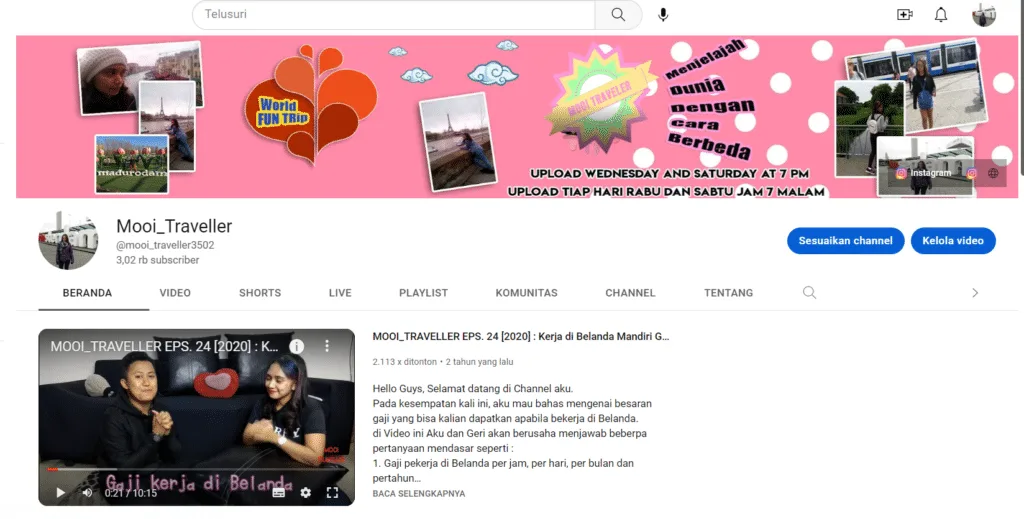
Task: Open the create video icon
Action: point(905,15)
